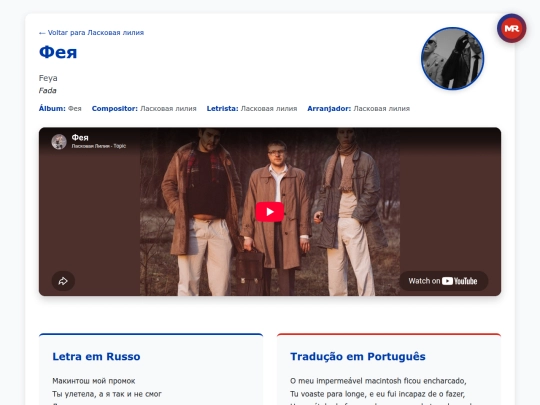The image size is (540, 405).
Task: Click the Ласковая Лилия - Topic channel name
Action: [99, 146]
